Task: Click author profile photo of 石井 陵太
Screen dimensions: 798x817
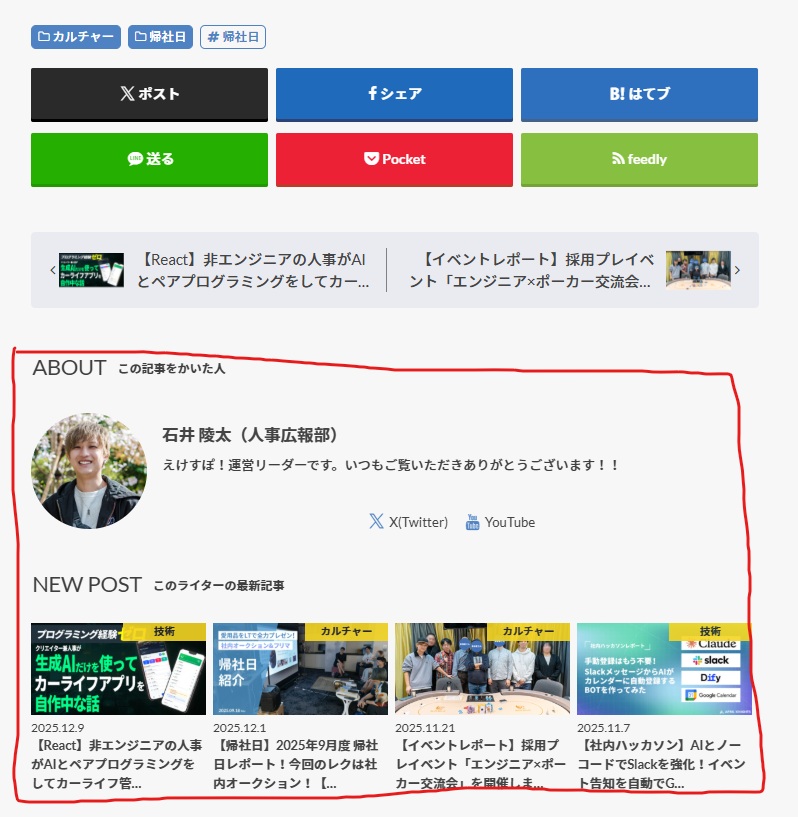Action: (x=89, y=471)
